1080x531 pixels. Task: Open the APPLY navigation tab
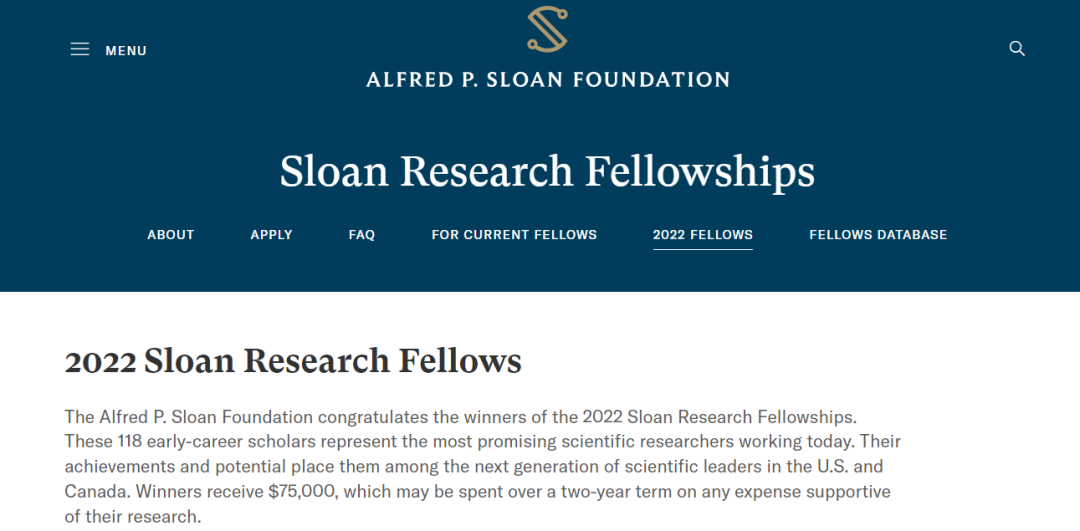coord(271,235)
